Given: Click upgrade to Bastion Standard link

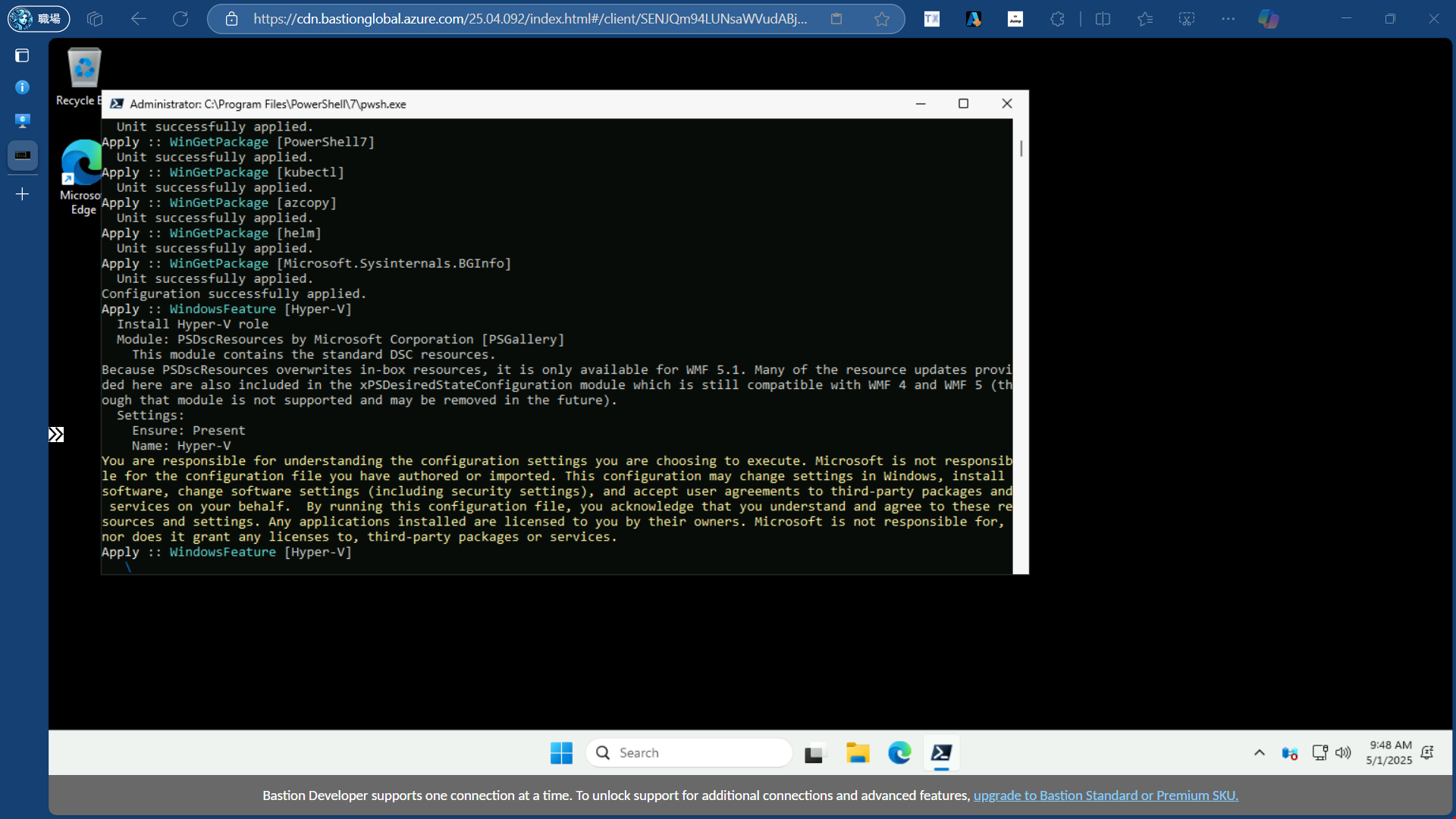Looking at the screenshot, I should click(x=1105, y=795).
